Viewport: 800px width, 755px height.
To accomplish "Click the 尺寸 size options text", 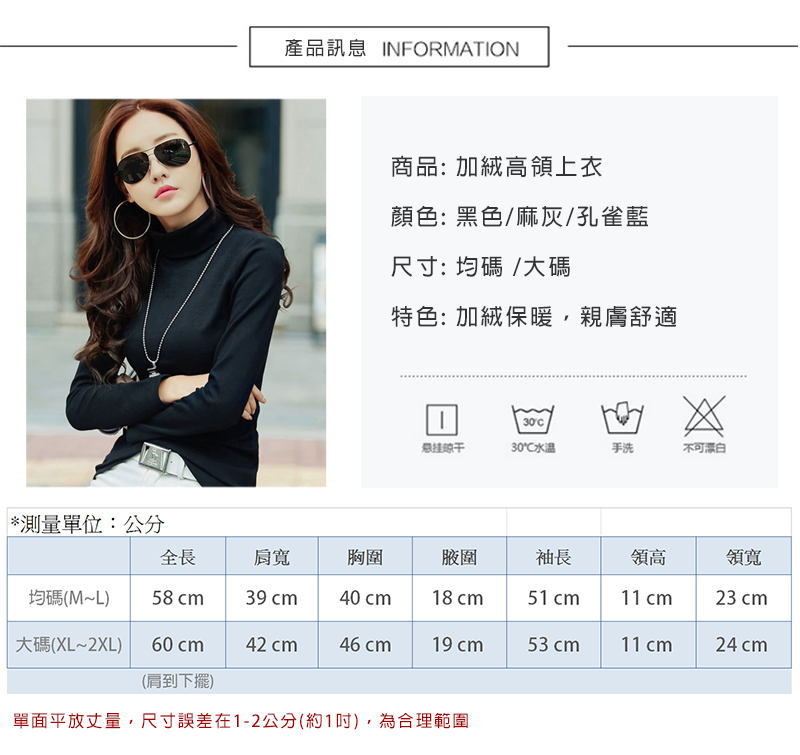I will coord(481,267).
